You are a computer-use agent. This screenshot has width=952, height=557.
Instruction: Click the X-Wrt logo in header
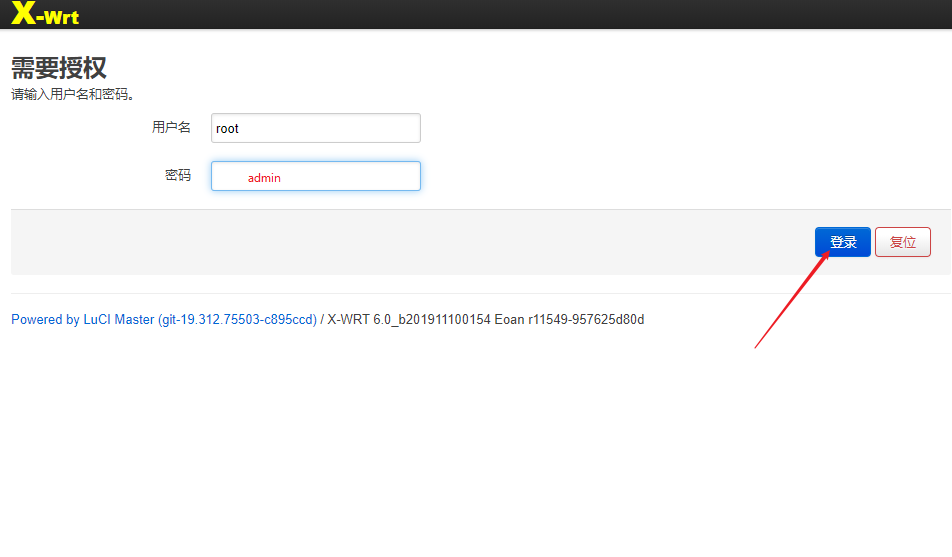pyautogui.click(x=45, y=13)
